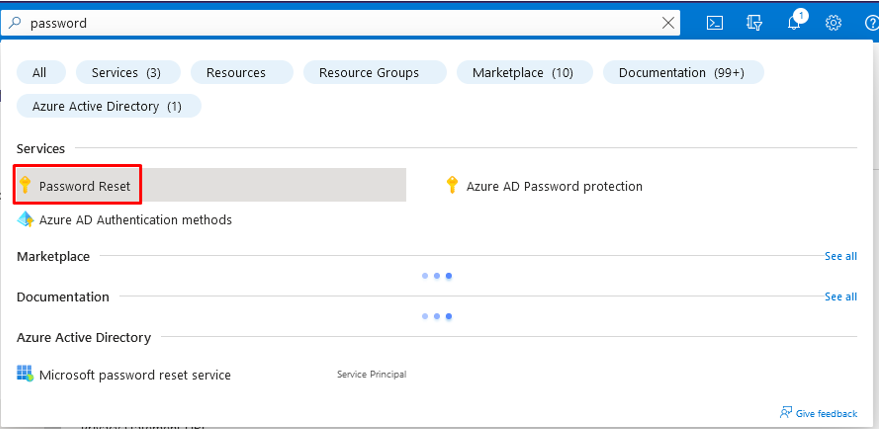Click the Marketplace section heading
879x429 pixels.
pos(53,256)
